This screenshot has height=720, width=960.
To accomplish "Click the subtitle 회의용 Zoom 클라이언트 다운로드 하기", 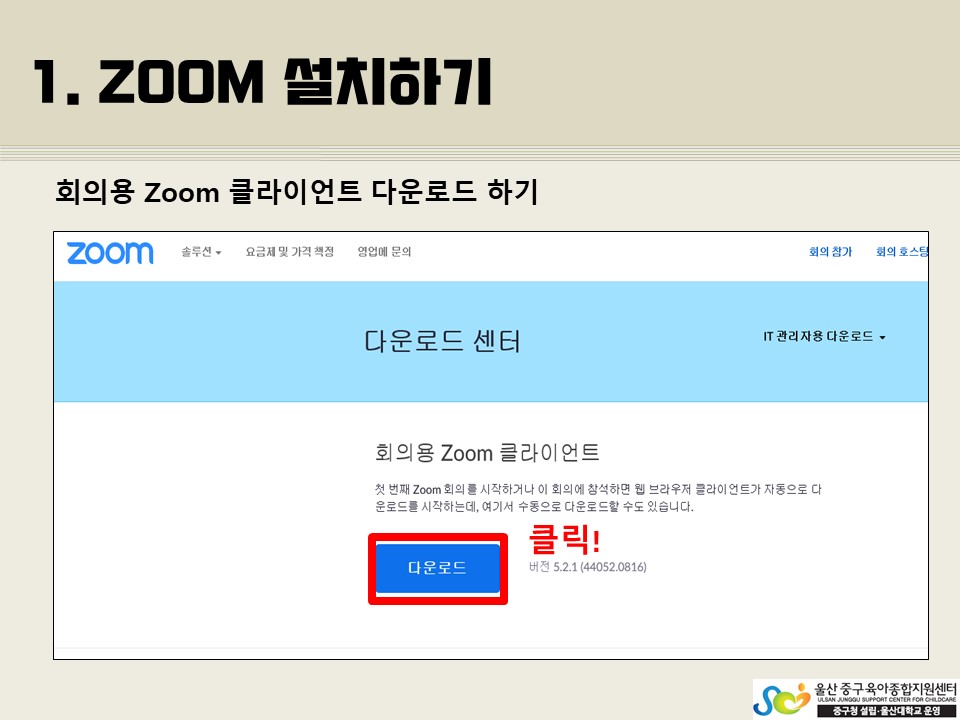I will pos(297,192).
